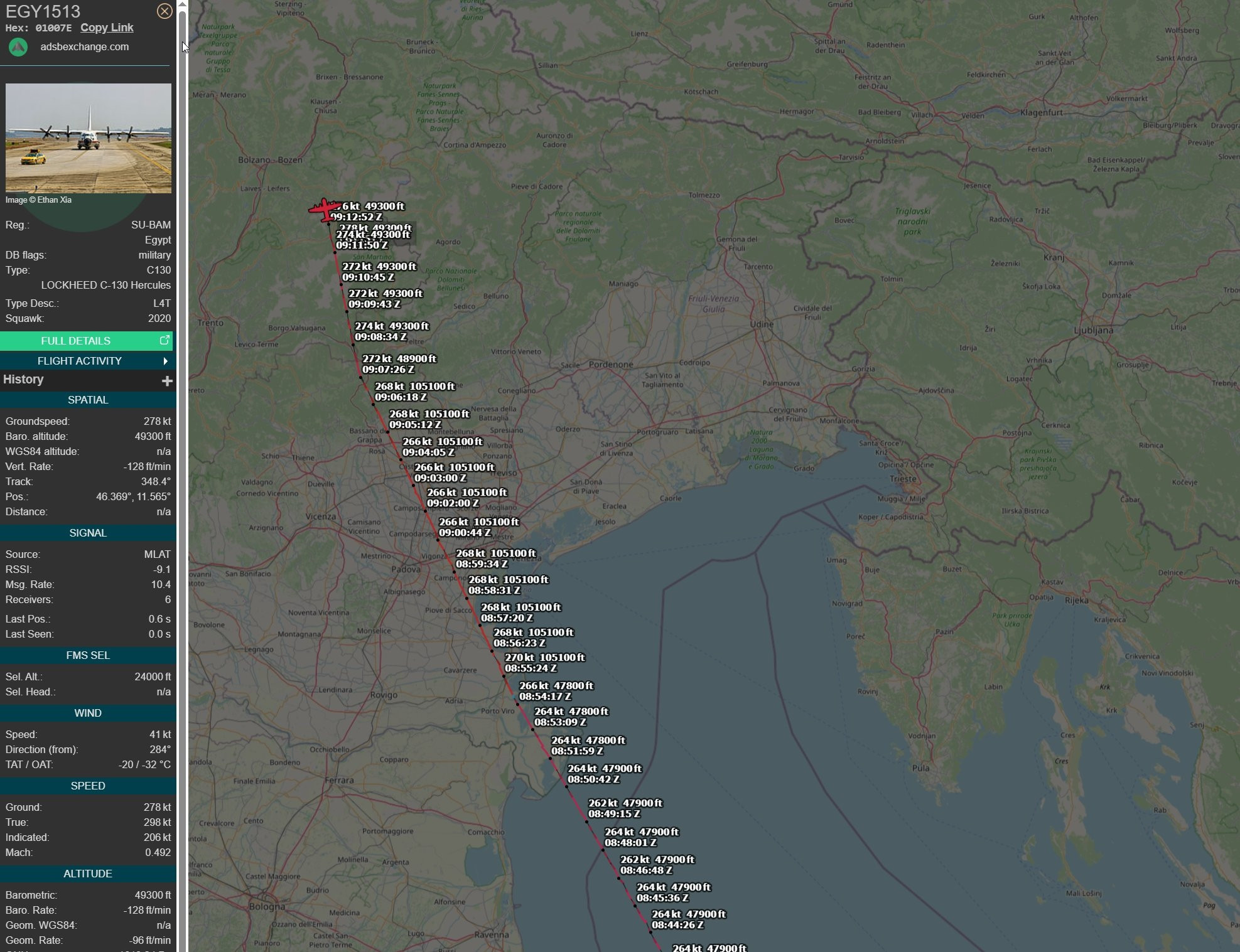The width and height of the screenshot is (1240, 952).
Task: Click the SPATIAL section header
Action: [88, 400]
